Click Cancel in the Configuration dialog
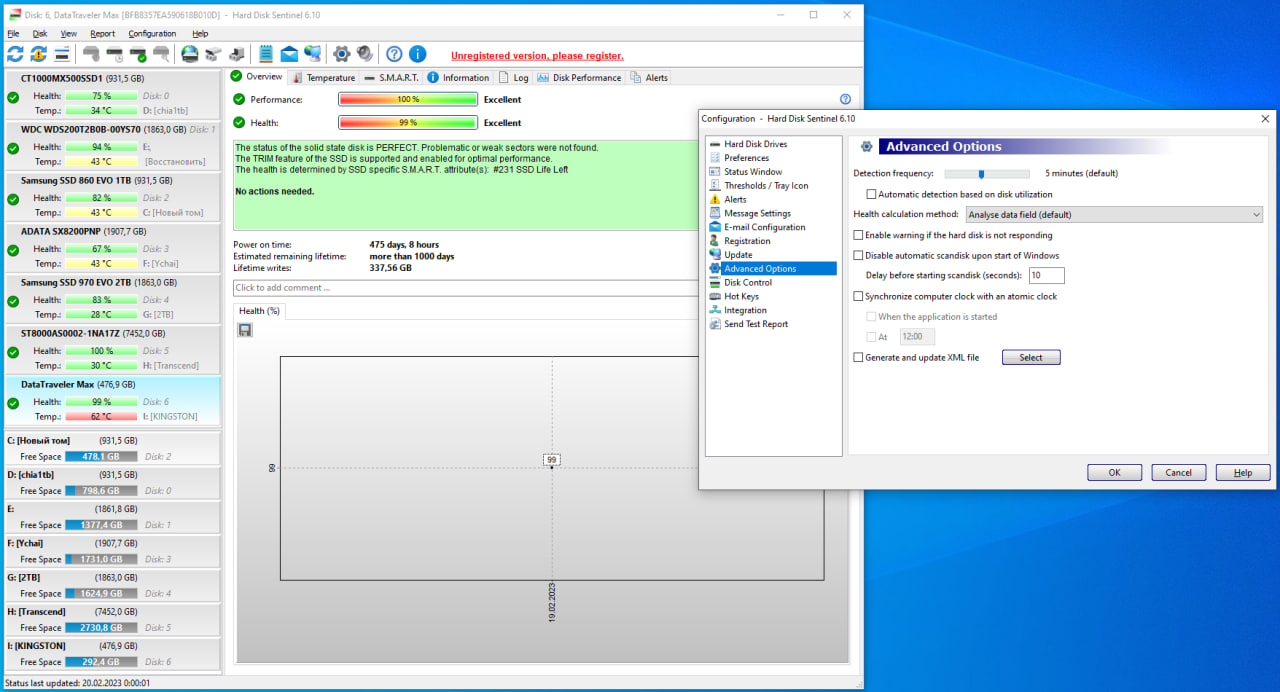The height and width of the screenshot is (692, 1280). tap(1179, 472)
